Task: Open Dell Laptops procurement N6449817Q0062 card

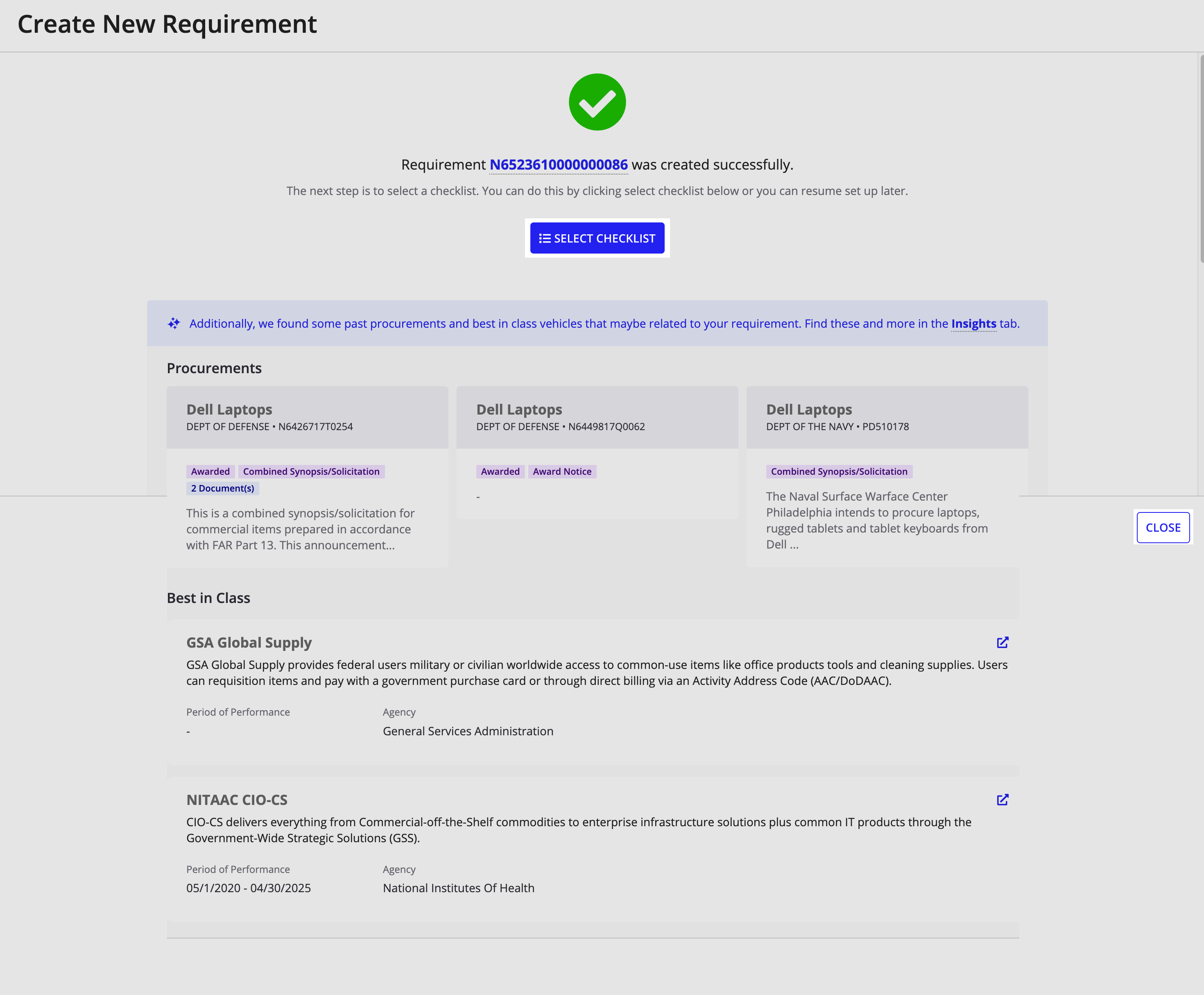Action: pyautogui.click(x=597, y=453)
